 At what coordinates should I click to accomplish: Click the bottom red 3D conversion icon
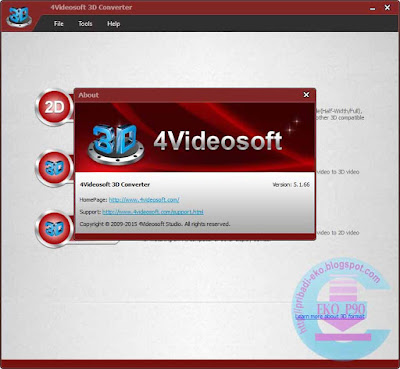click(x=54, y=228)
